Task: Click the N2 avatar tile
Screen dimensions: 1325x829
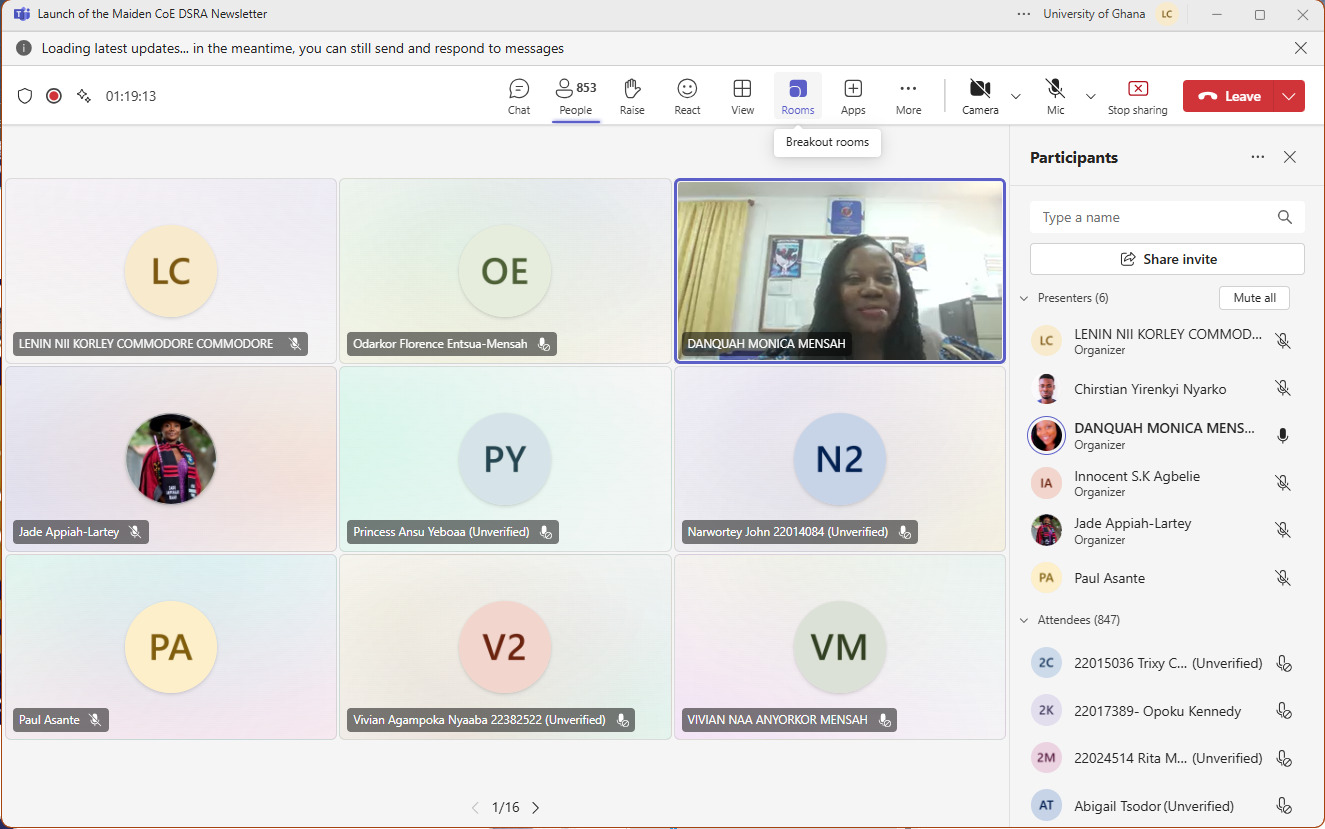Action: (x=840, y=459)
